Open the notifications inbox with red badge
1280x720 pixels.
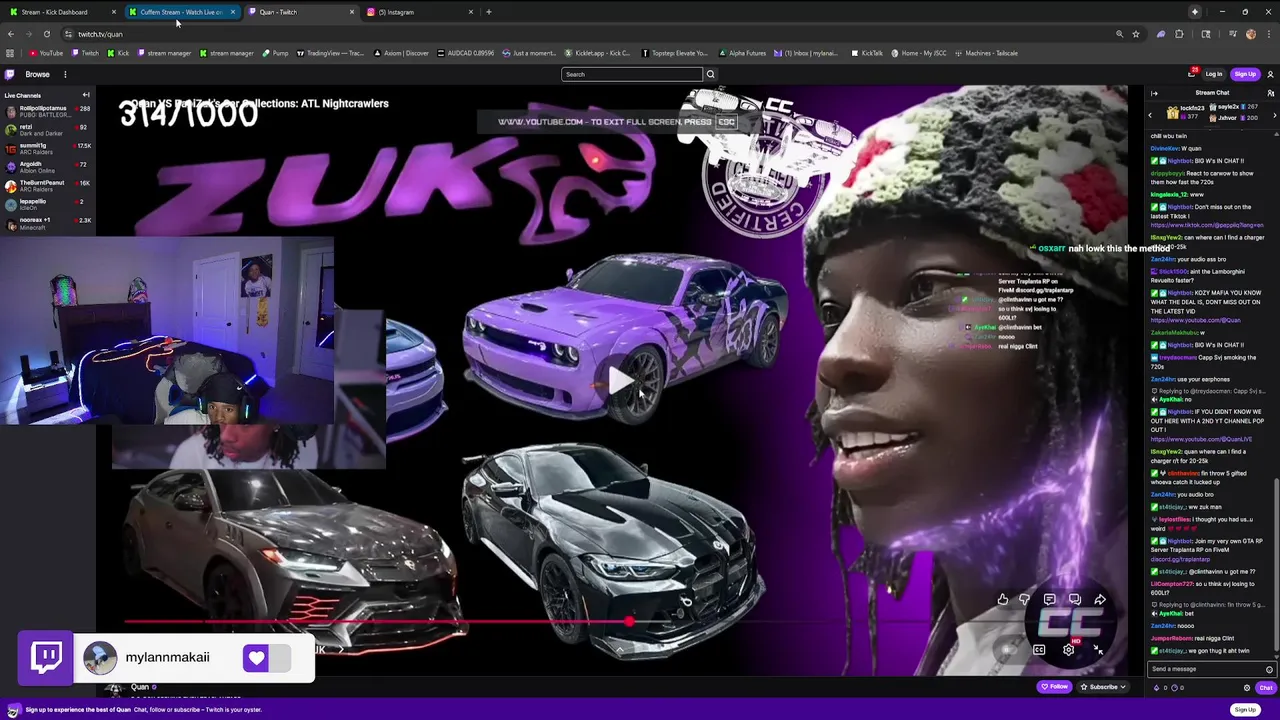(1192, 74)
